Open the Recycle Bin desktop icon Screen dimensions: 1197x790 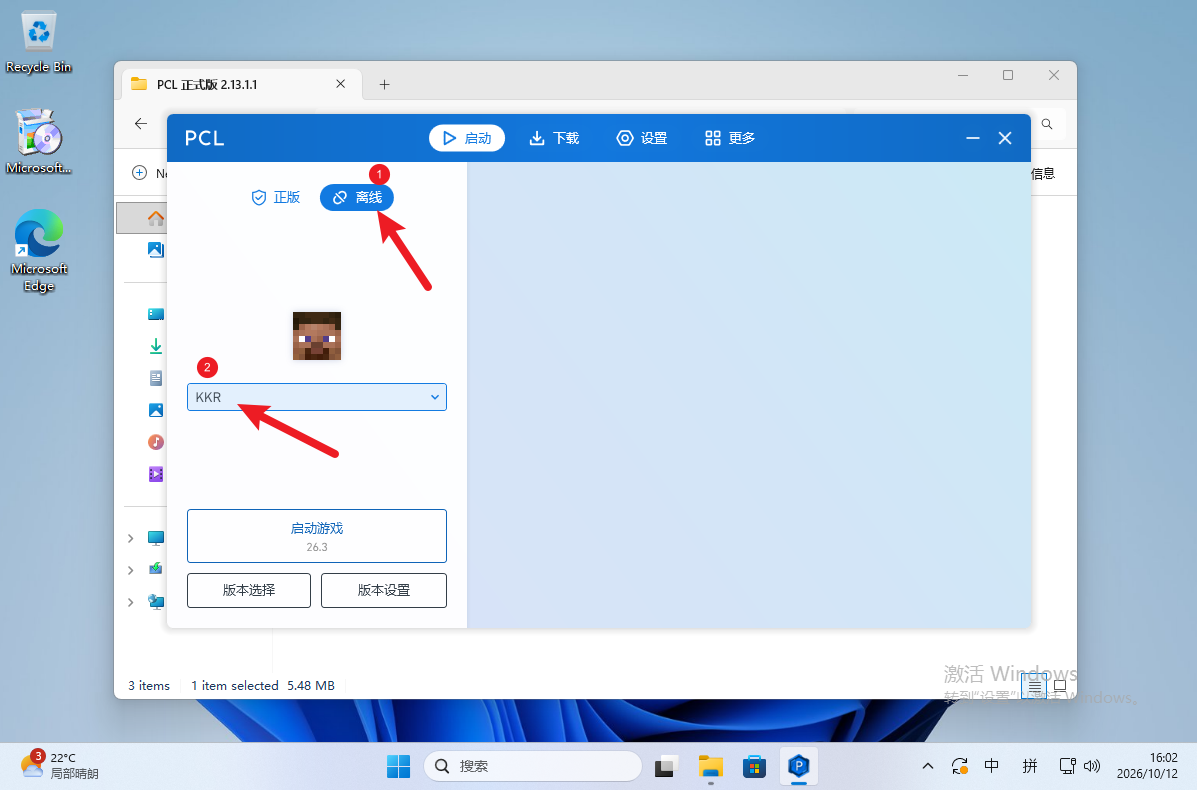(x=38, y=43)
